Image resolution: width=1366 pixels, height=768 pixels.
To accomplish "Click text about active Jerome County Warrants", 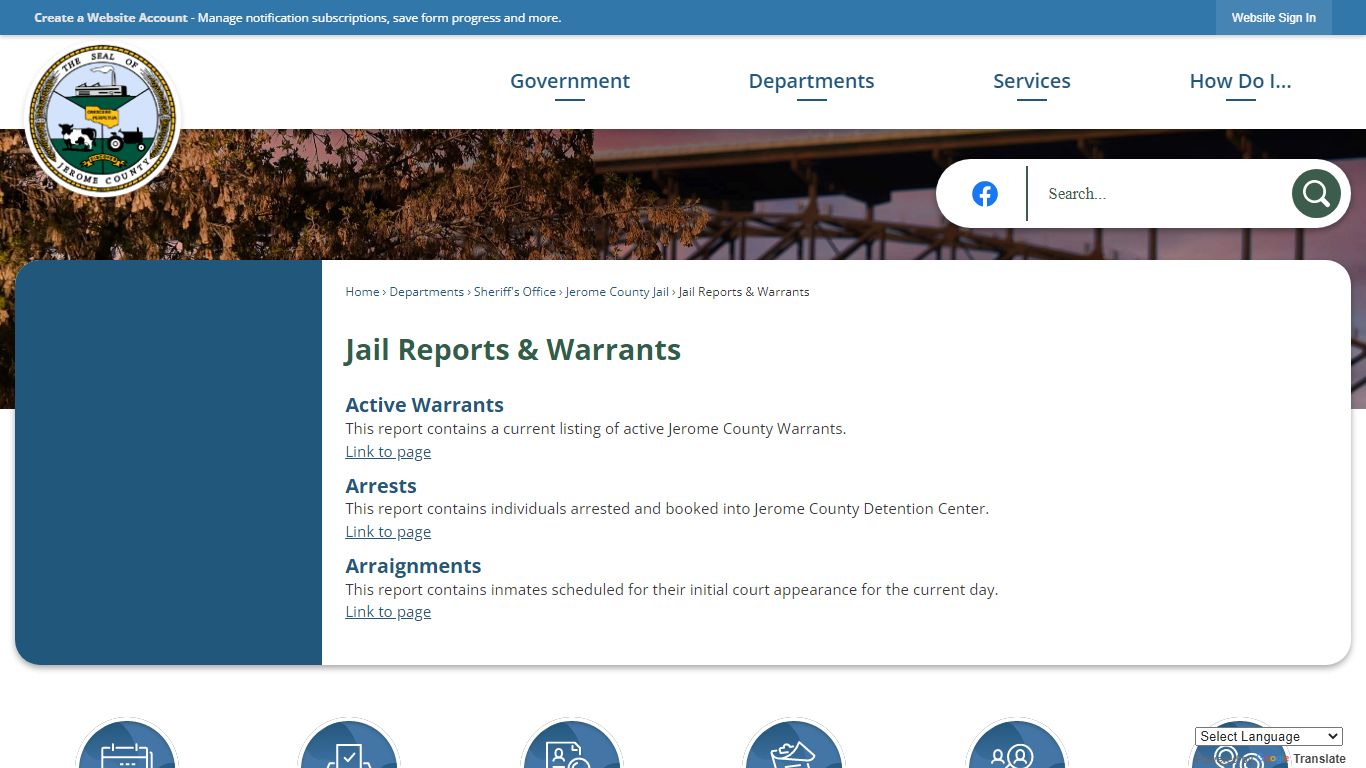I will click(x=596, y=429).
